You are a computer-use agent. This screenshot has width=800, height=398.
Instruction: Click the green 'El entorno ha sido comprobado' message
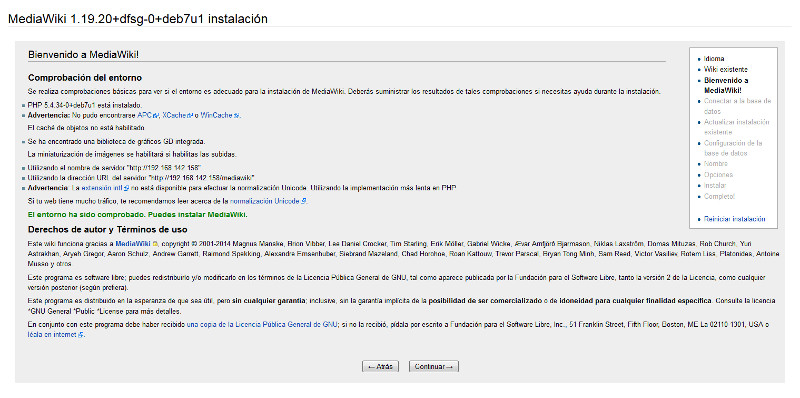[138, 214]
